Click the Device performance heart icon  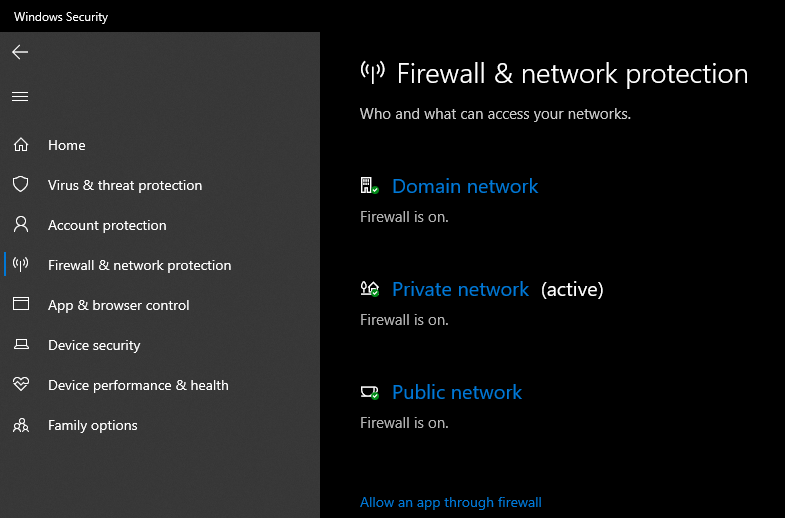21,385
